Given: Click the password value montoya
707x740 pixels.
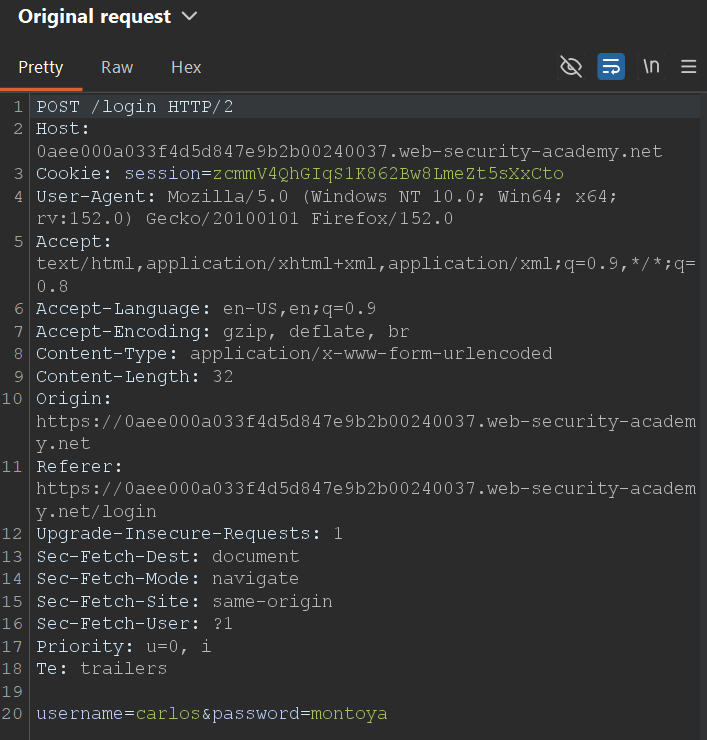Looking at the screenshot, I should [x=349, y=714].
